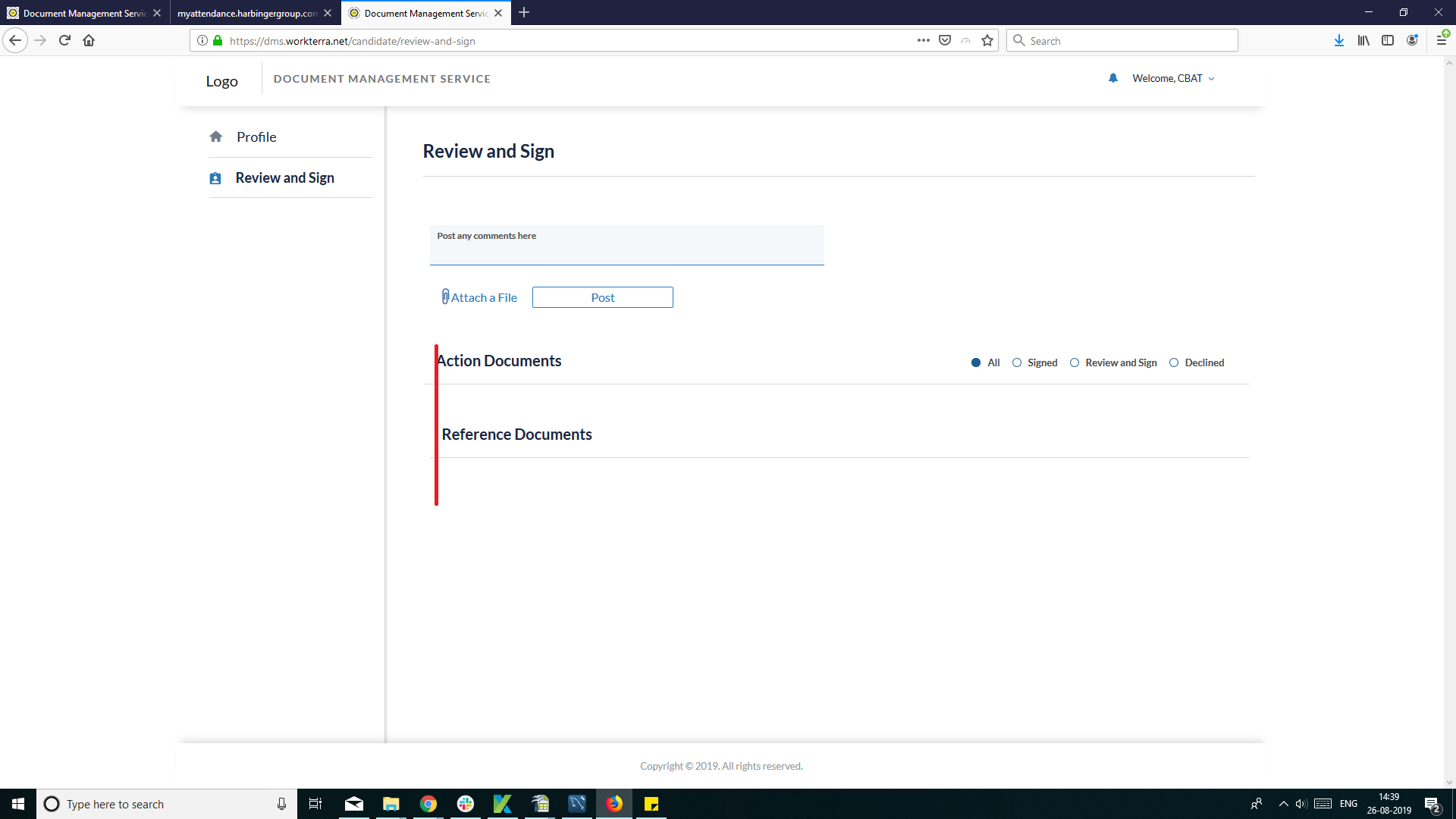Image resolution: width=1456 pixels, height=819 pixels.
Task: Open the Review and Sign sidebar menu
Action: point(284,177)
